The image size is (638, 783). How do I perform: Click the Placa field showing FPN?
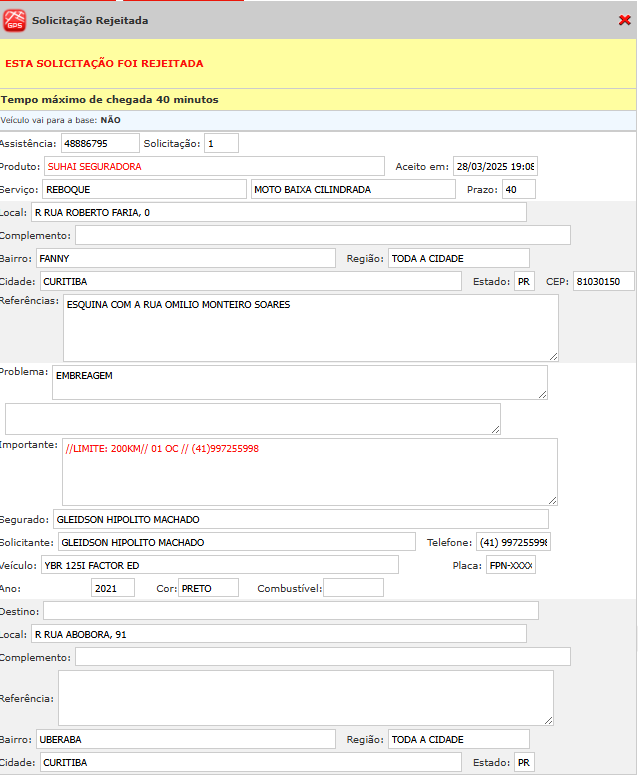click(x=511, y=565)
